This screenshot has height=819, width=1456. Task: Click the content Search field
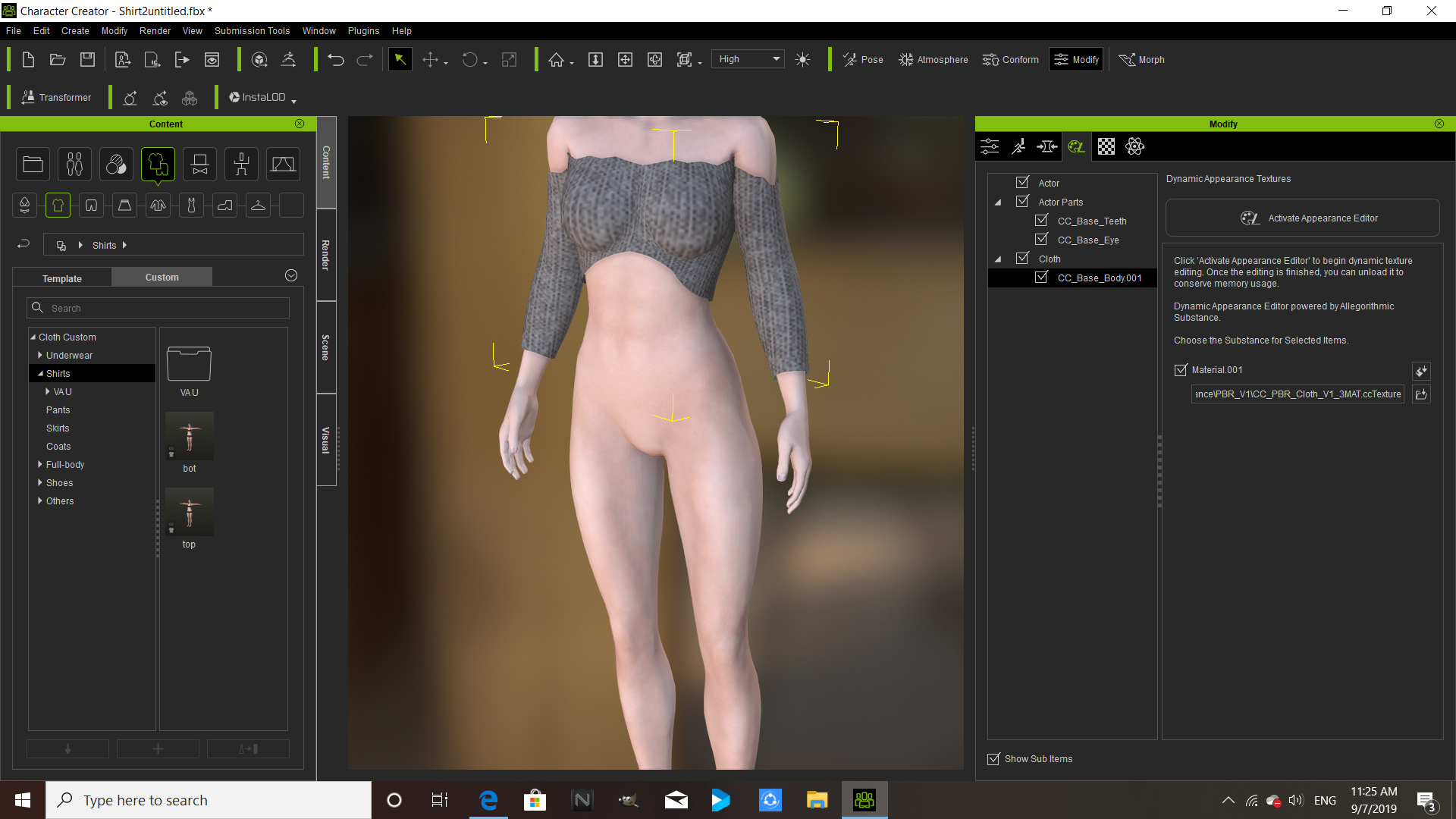click(x=158, y=308)
